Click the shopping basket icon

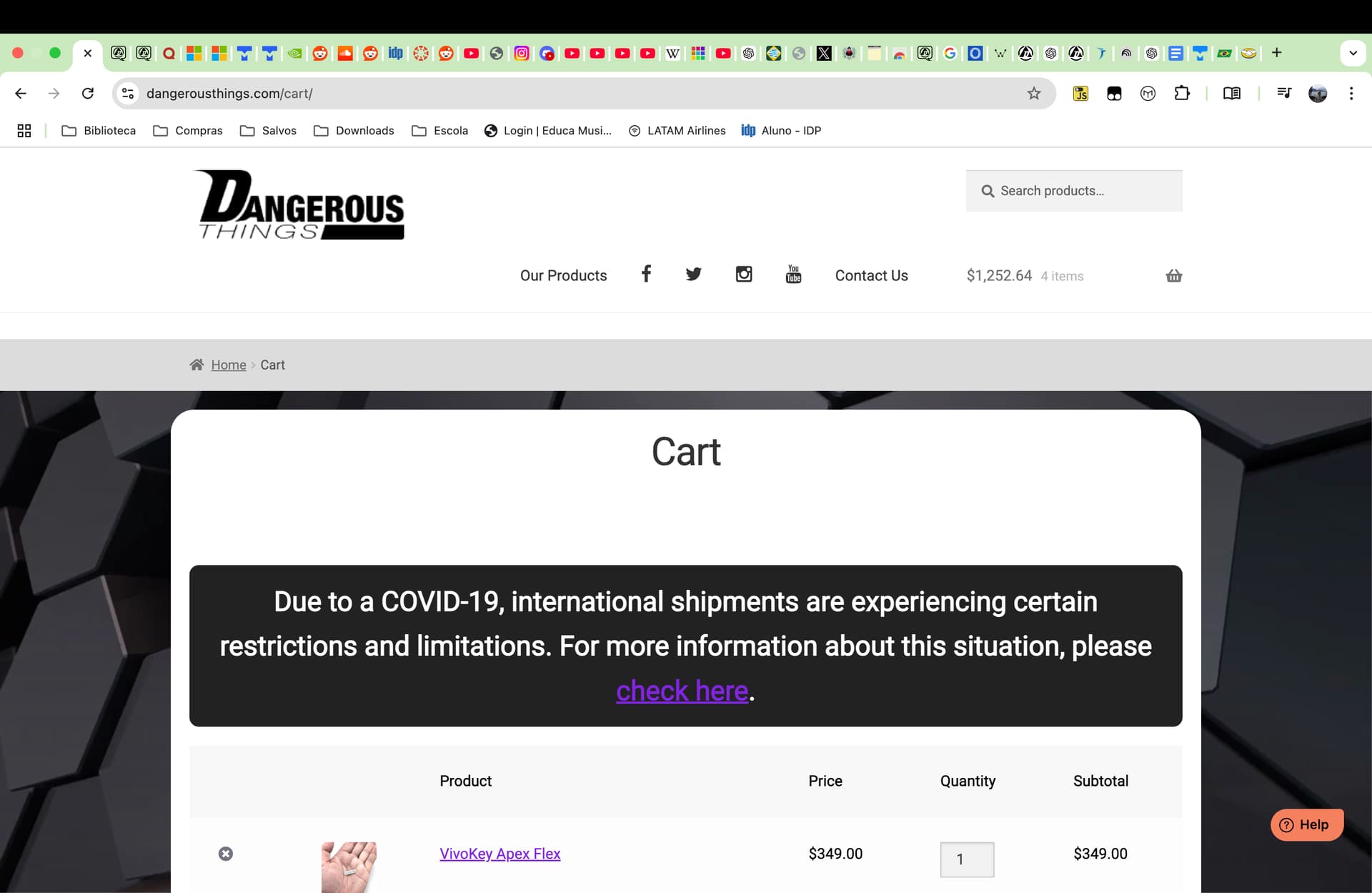[1173, 275]
